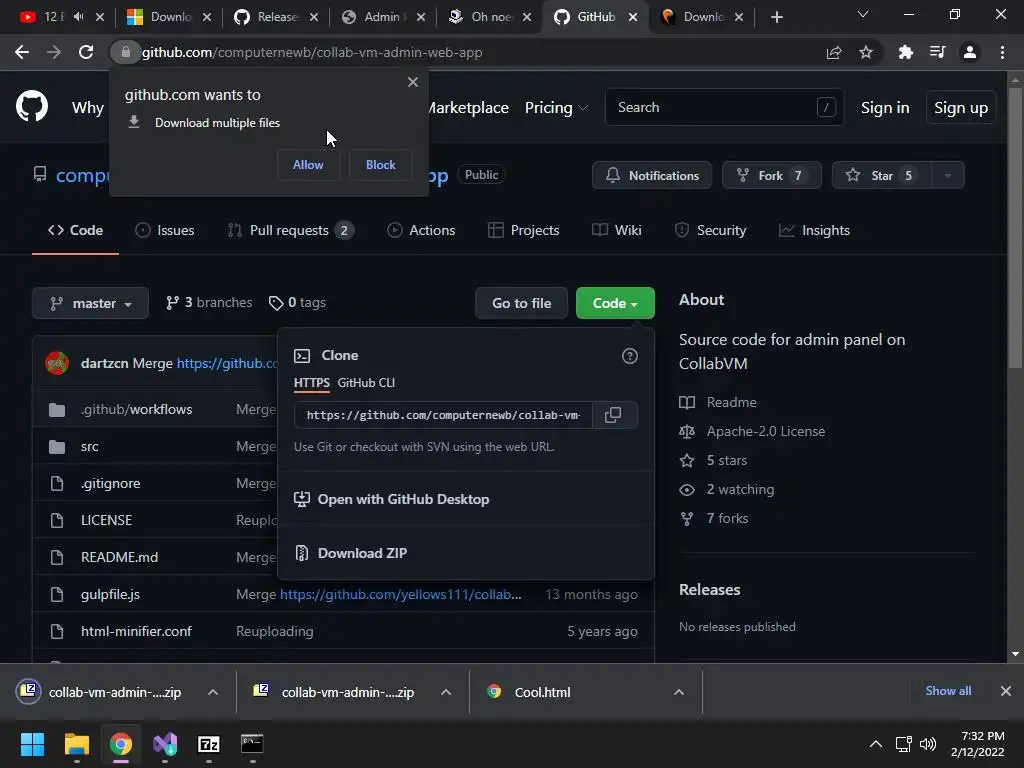Expand options for the first collab-vm-admin zip download
The width and height of the screenshot is (1024, 768).
(213, 692)
